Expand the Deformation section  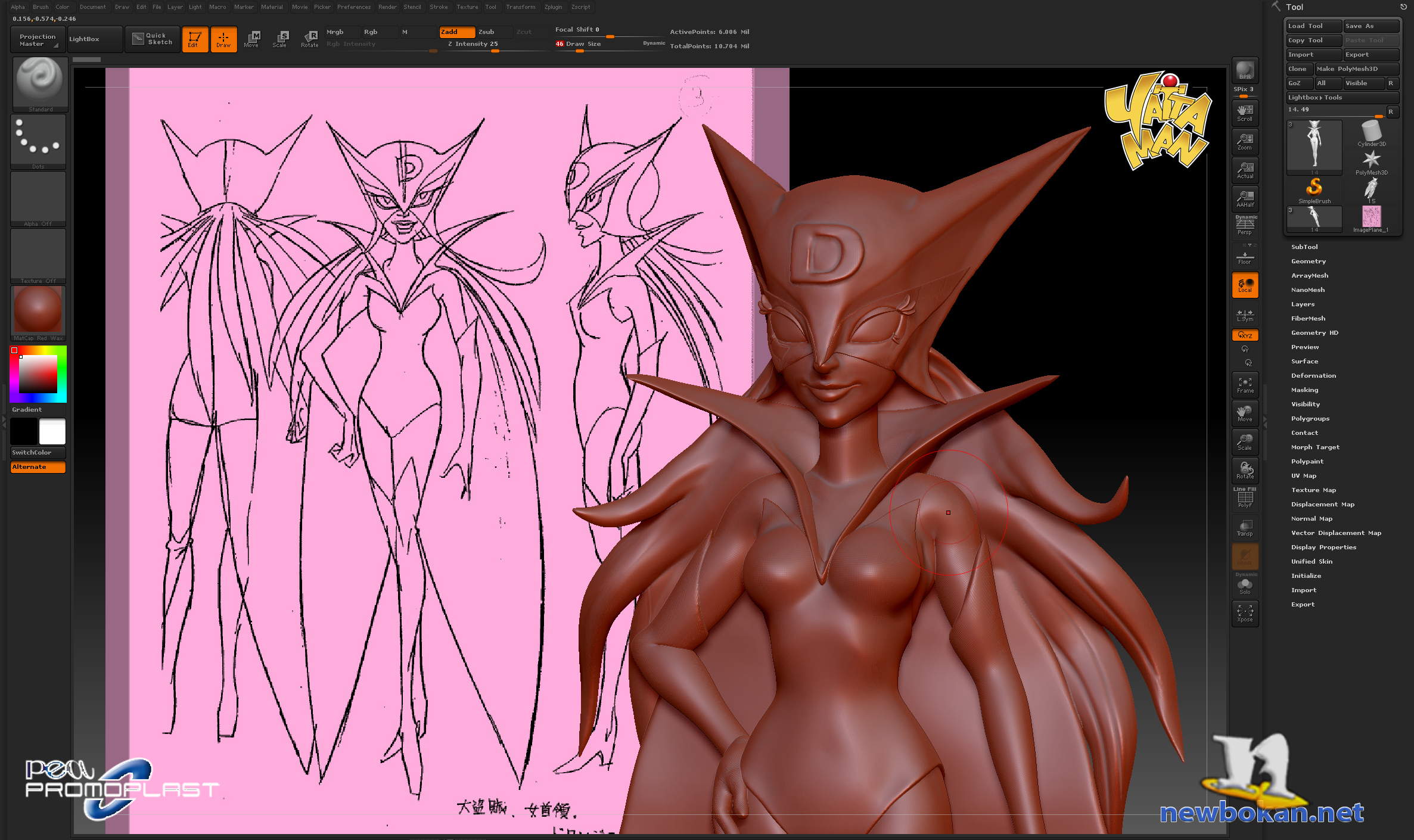(1313, 375)
